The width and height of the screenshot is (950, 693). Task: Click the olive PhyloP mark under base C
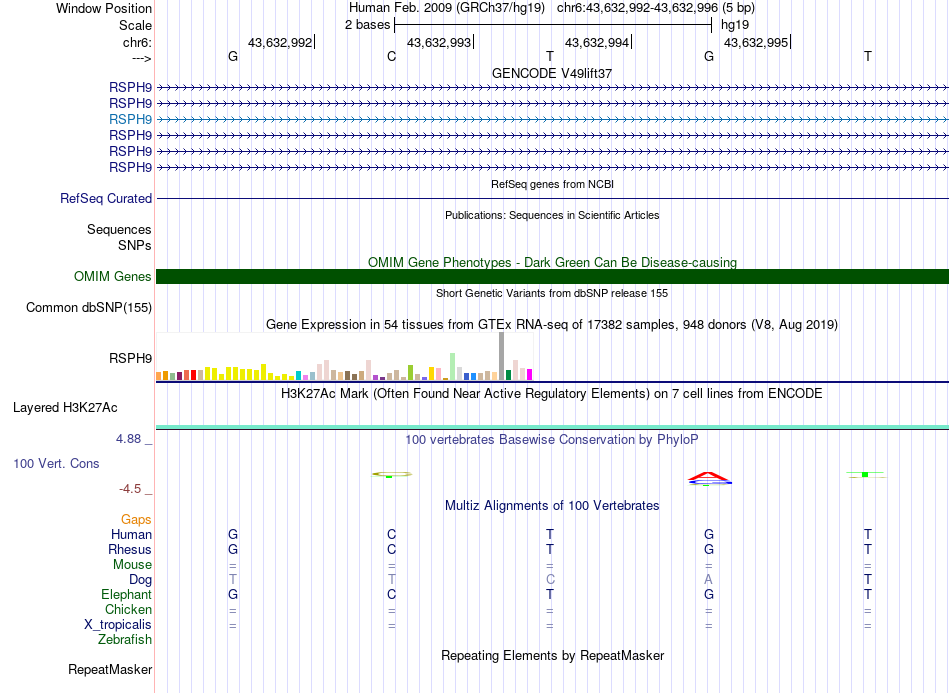pyautogui.click(x=392, y=474)
